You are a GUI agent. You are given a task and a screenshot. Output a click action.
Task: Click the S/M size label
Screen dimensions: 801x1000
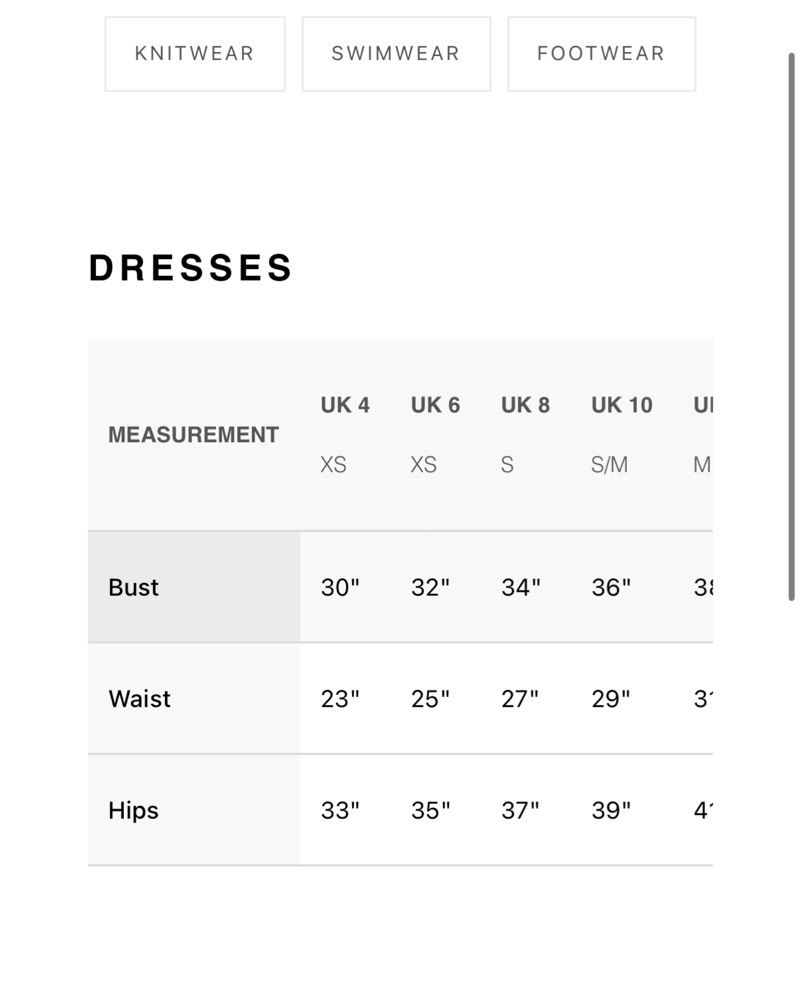coord(609,465)
